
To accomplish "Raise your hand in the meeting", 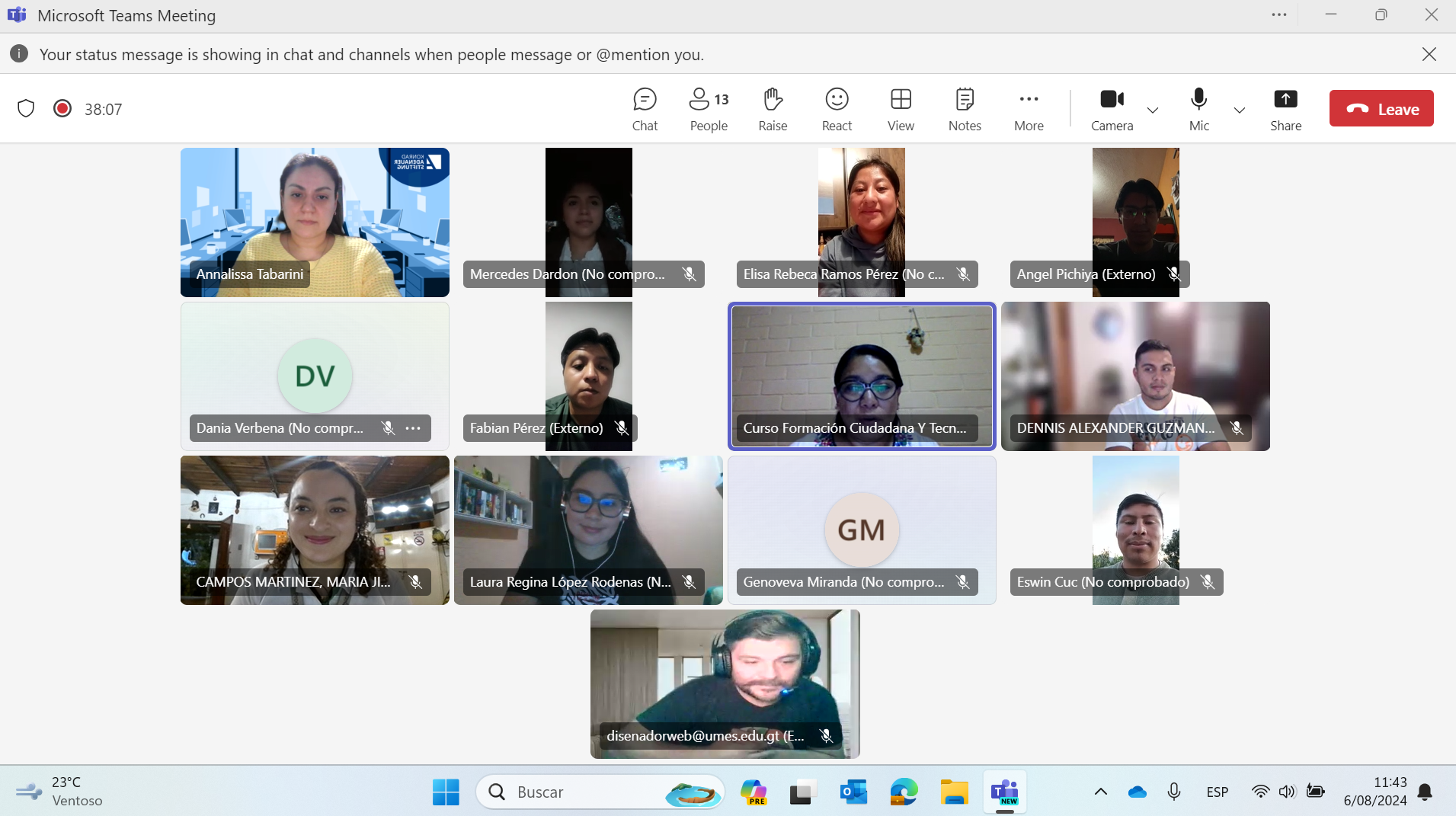I will tap(772, 109).
